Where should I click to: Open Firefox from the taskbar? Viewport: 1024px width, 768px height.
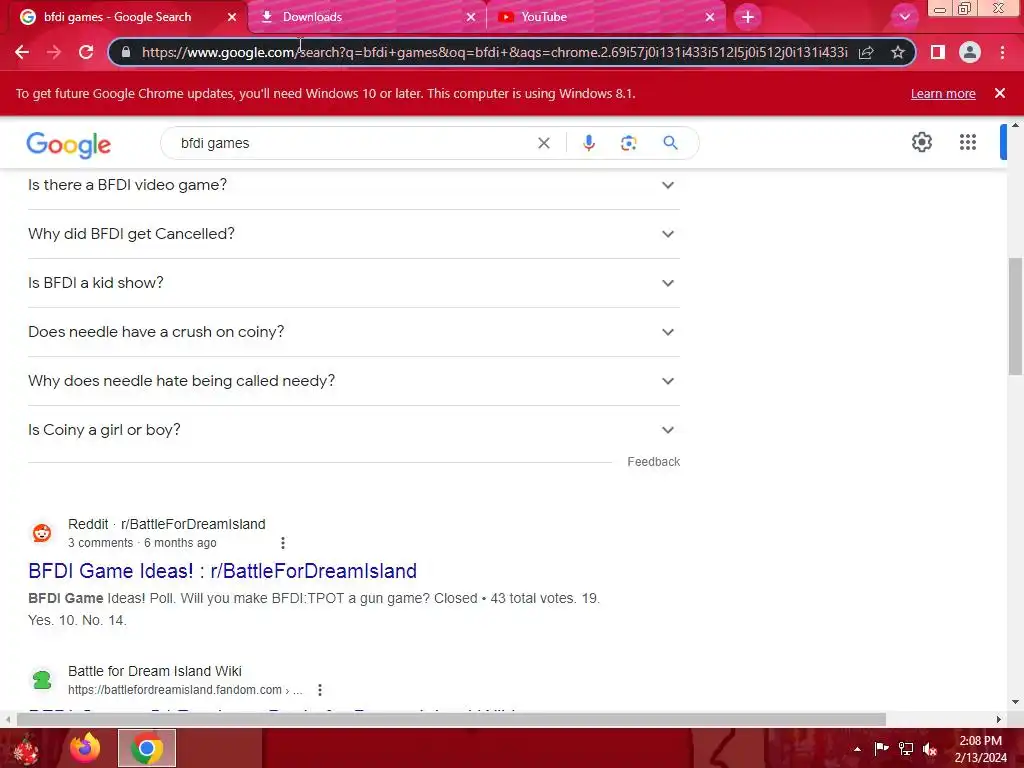click(x=85, y=748)
